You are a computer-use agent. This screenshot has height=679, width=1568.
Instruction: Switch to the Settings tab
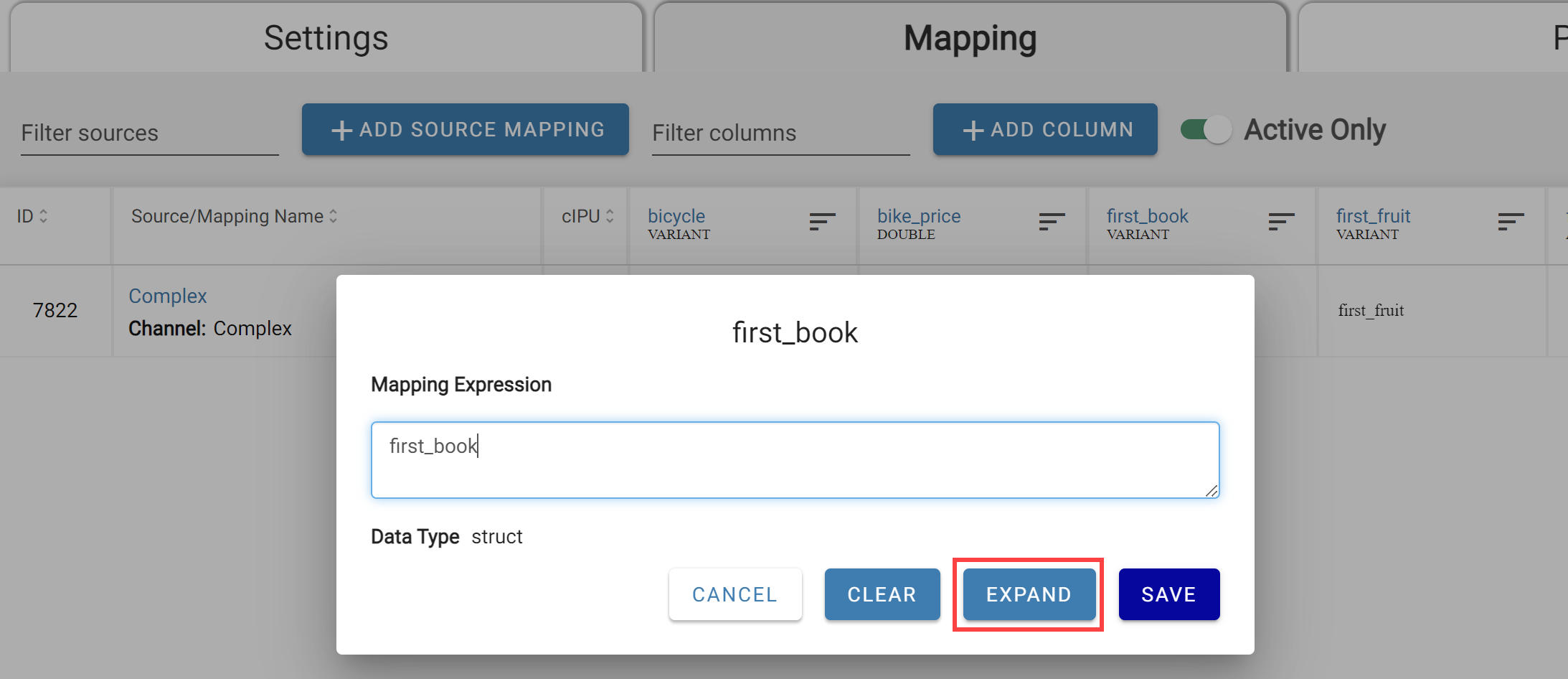(x=326, y=39)
